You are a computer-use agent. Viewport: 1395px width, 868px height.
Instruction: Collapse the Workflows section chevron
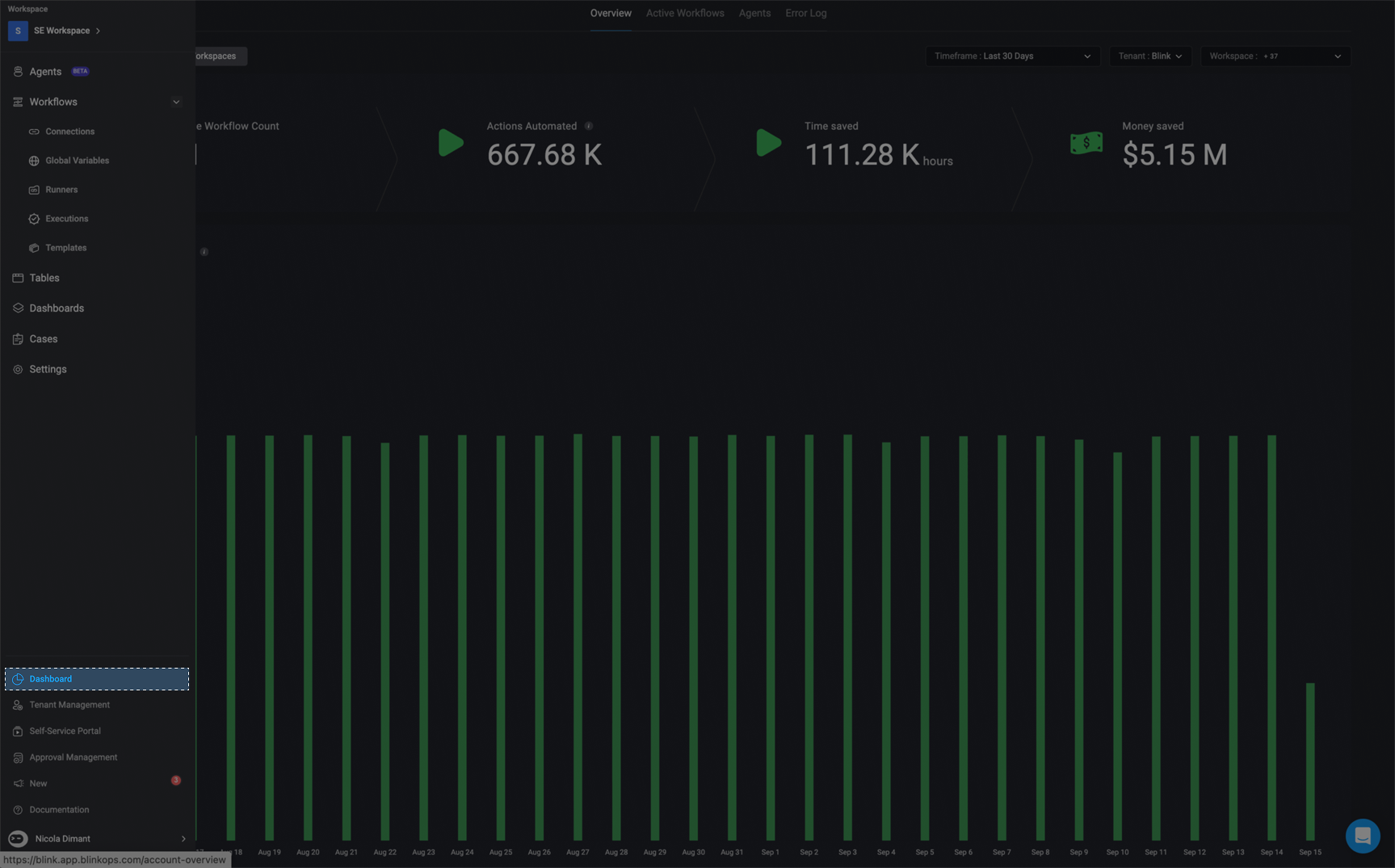(176, 102)
